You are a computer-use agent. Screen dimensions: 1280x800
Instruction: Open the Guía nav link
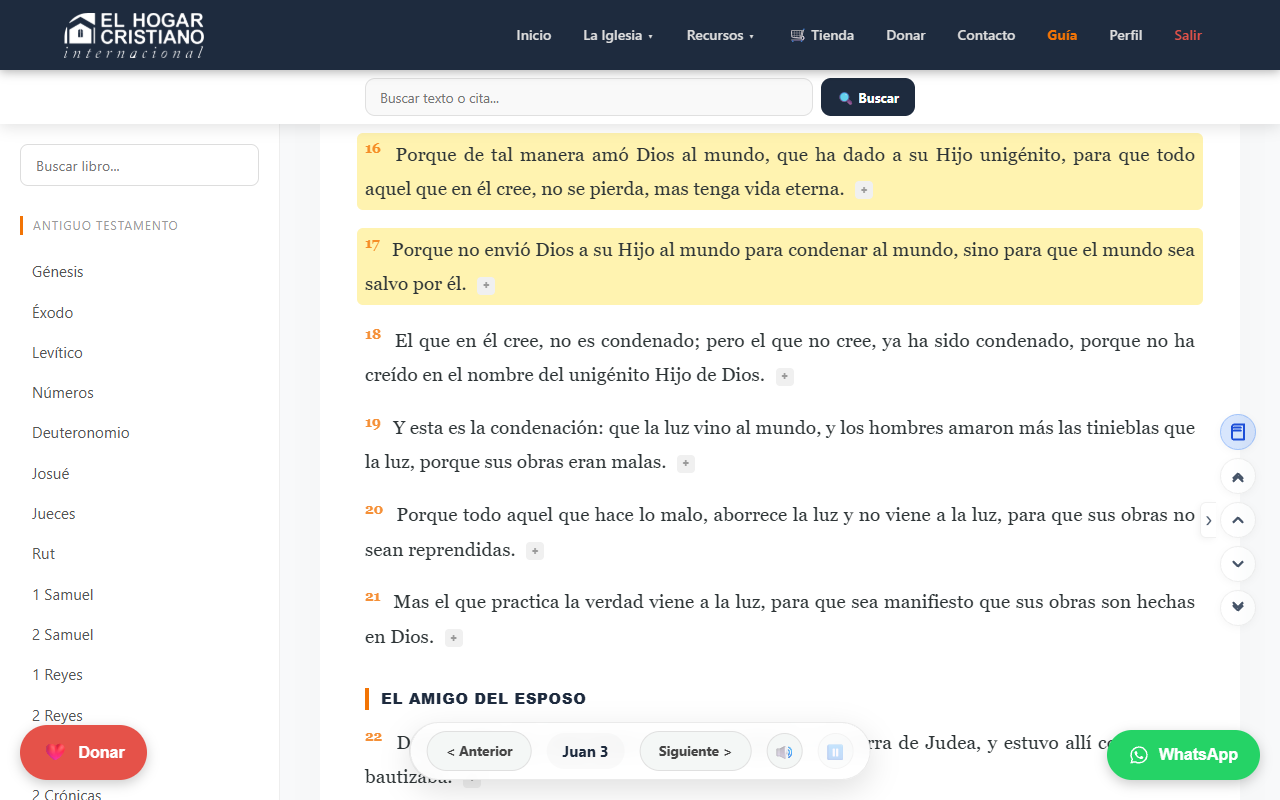[x=1062, y=35]
